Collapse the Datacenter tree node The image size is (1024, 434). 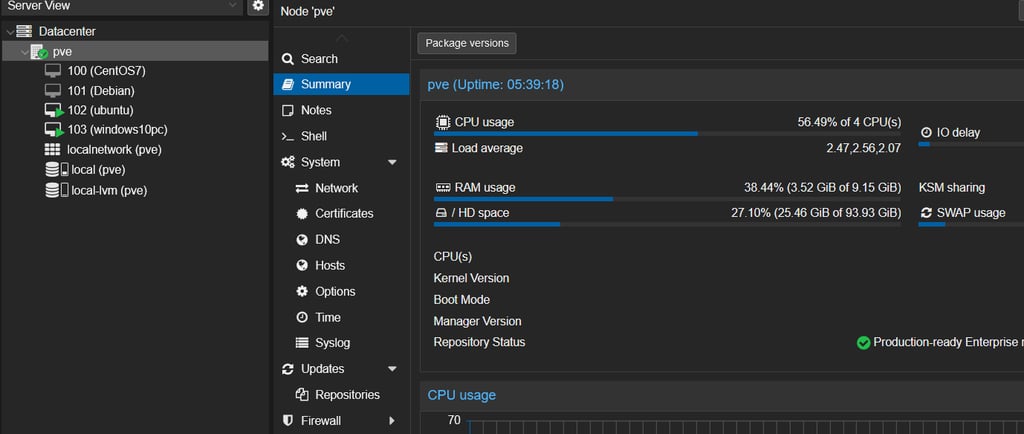(9, 32)
